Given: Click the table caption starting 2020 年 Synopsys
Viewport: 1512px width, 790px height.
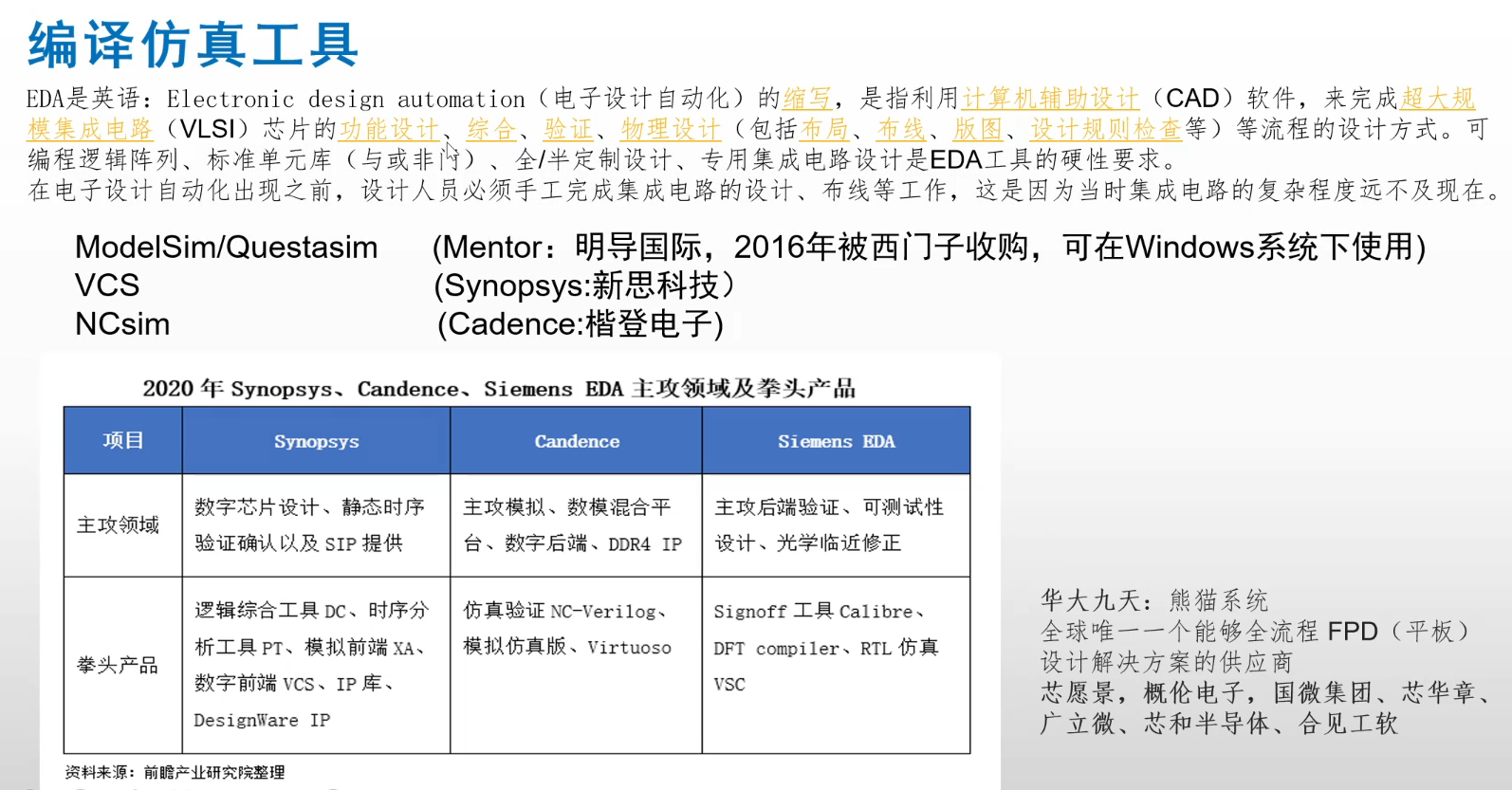Looking at the screenshot, I should pos(499,389).
